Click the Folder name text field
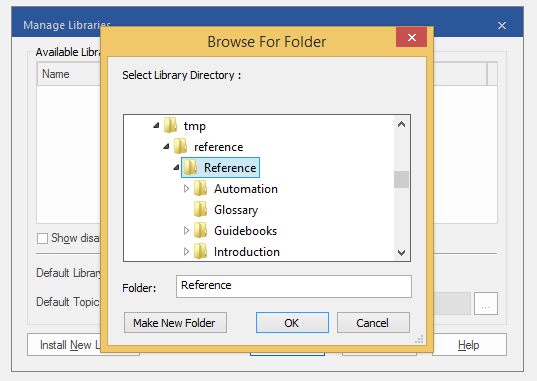 pos(294,286)
